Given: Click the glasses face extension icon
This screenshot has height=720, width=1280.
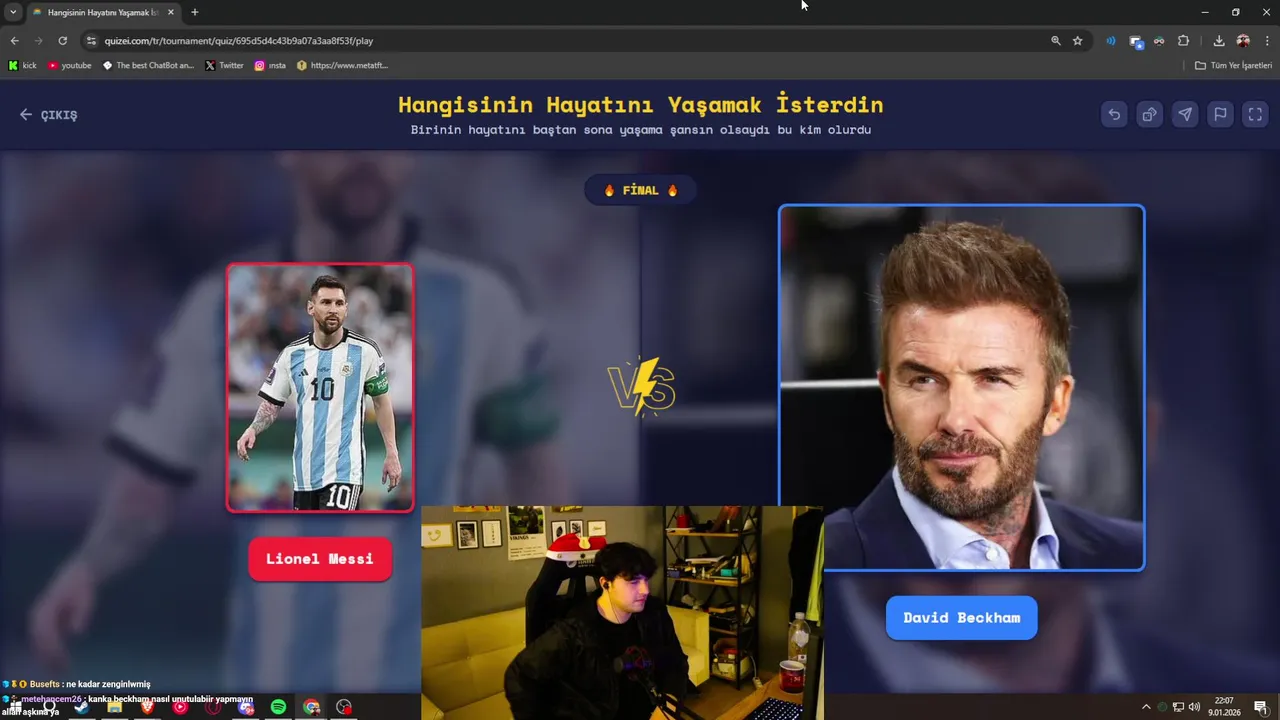Looking at the screenshot, I should (x=1159, y=41).
